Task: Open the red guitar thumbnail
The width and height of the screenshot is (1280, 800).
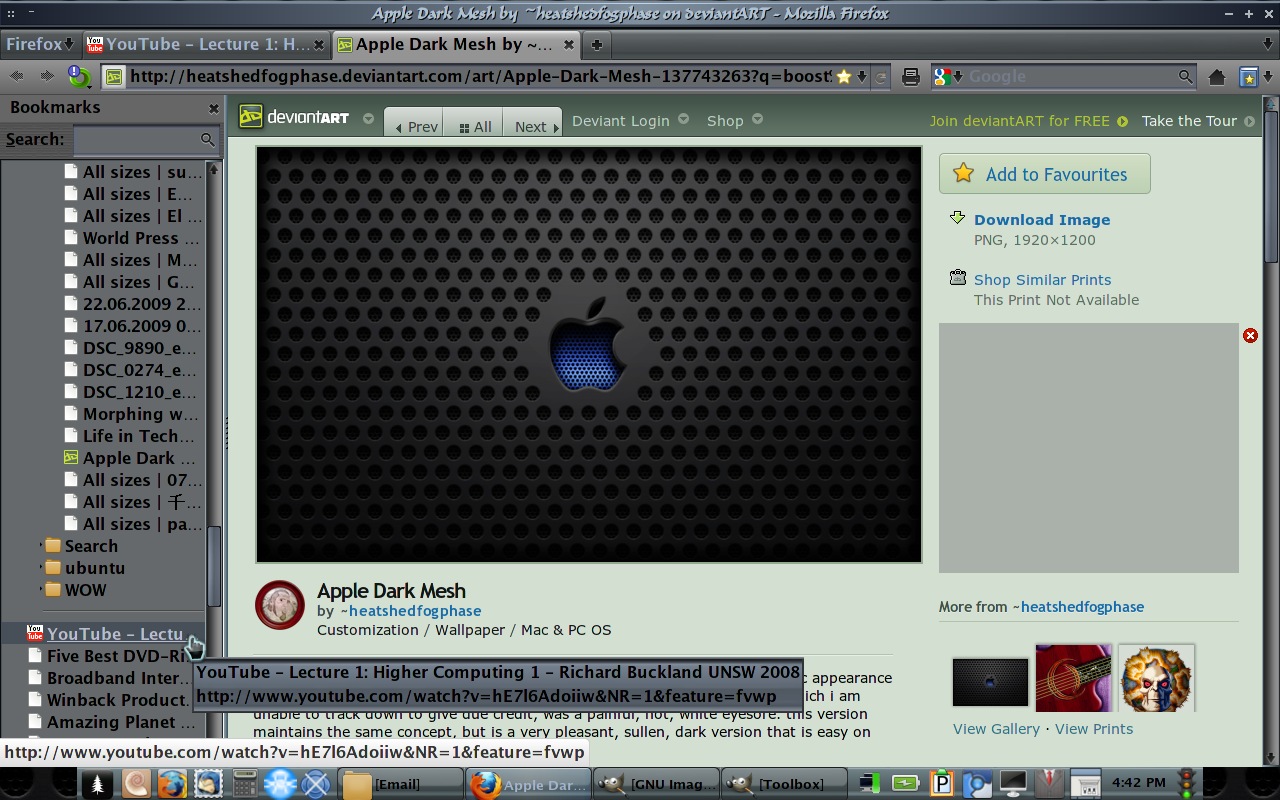Action: [x=1073, y=678]
